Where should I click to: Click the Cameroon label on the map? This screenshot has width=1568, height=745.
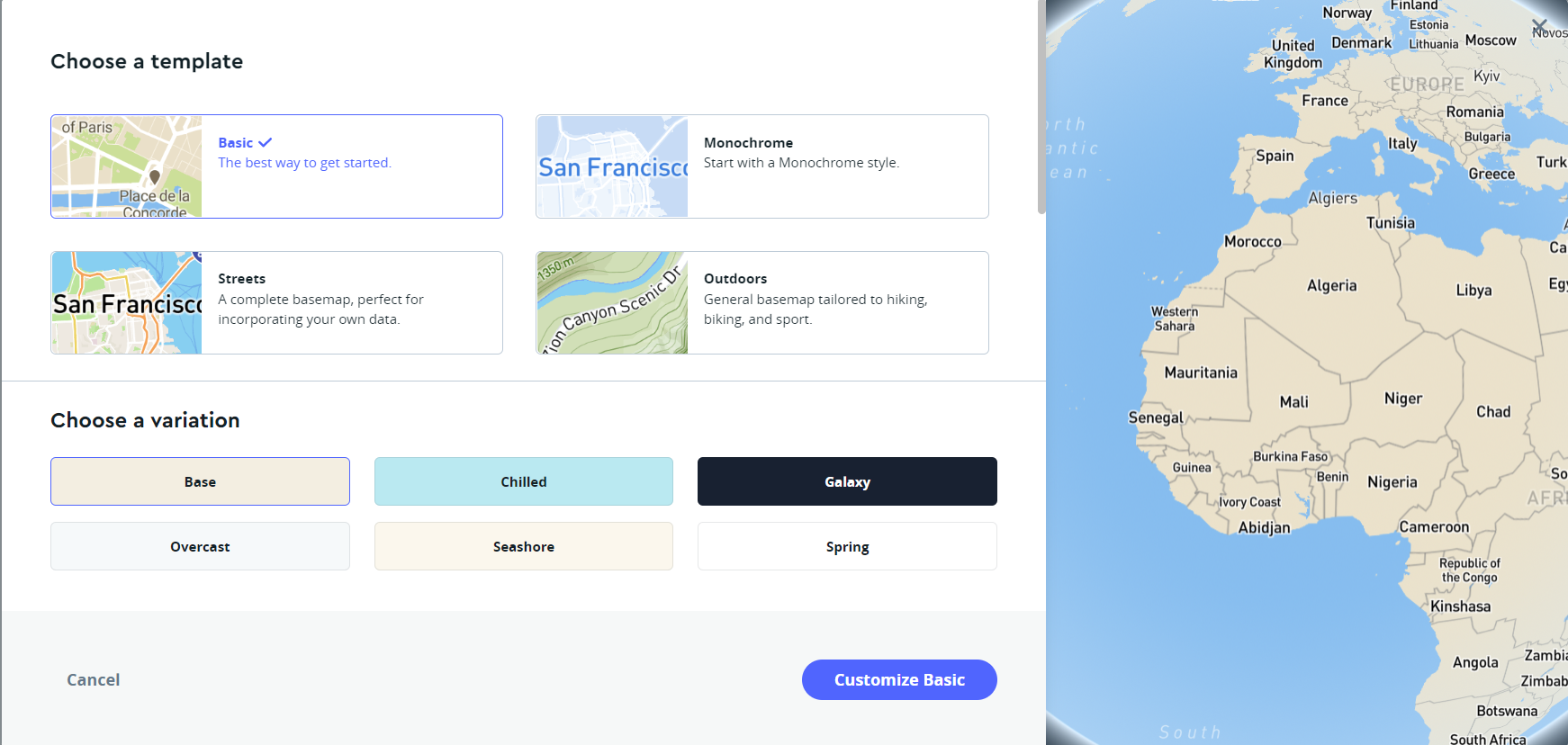(1434, 527)
